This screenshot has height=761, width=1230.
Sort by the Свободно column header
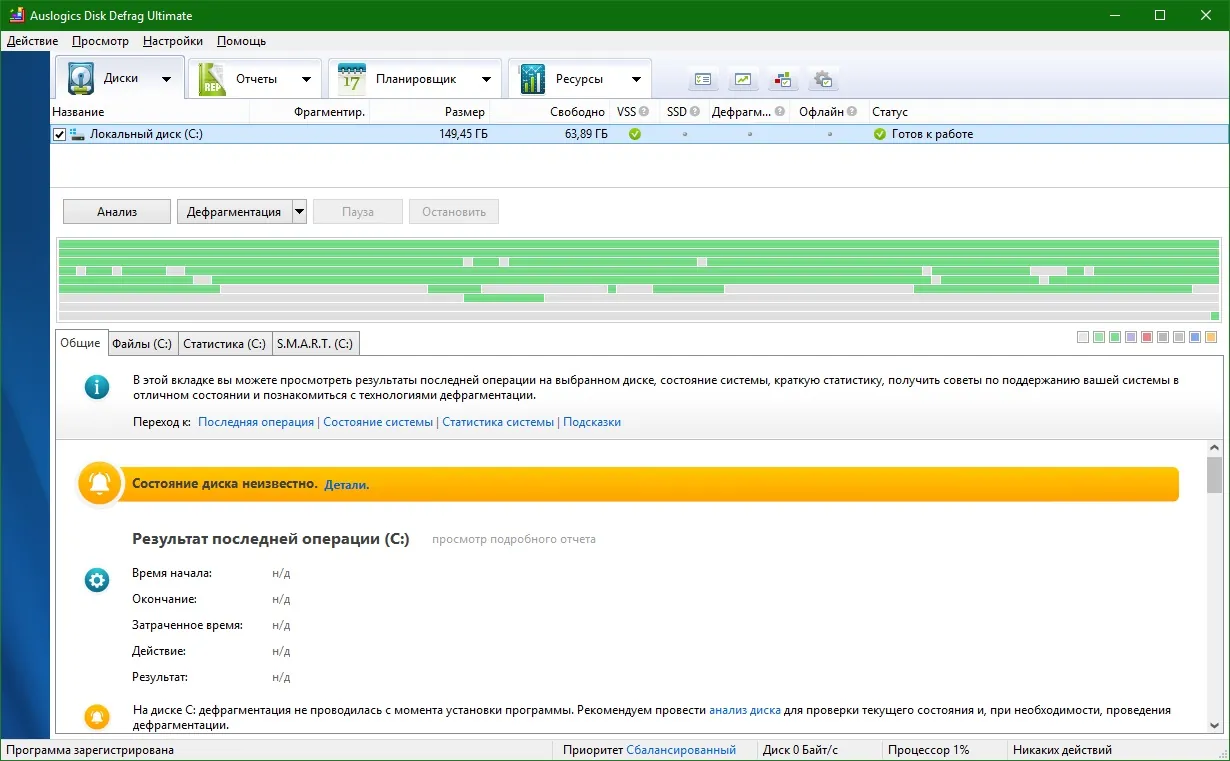click(x=577, y=112)
